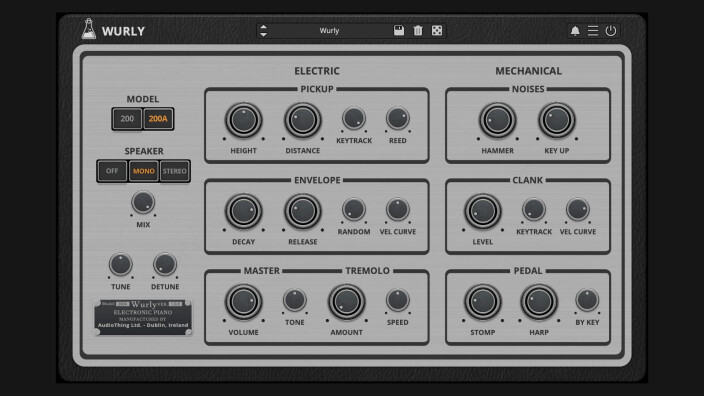The height and width of the screenshot is (396, 704).
Task: Click the envelope DECAY knob
Action: point(243,211)
